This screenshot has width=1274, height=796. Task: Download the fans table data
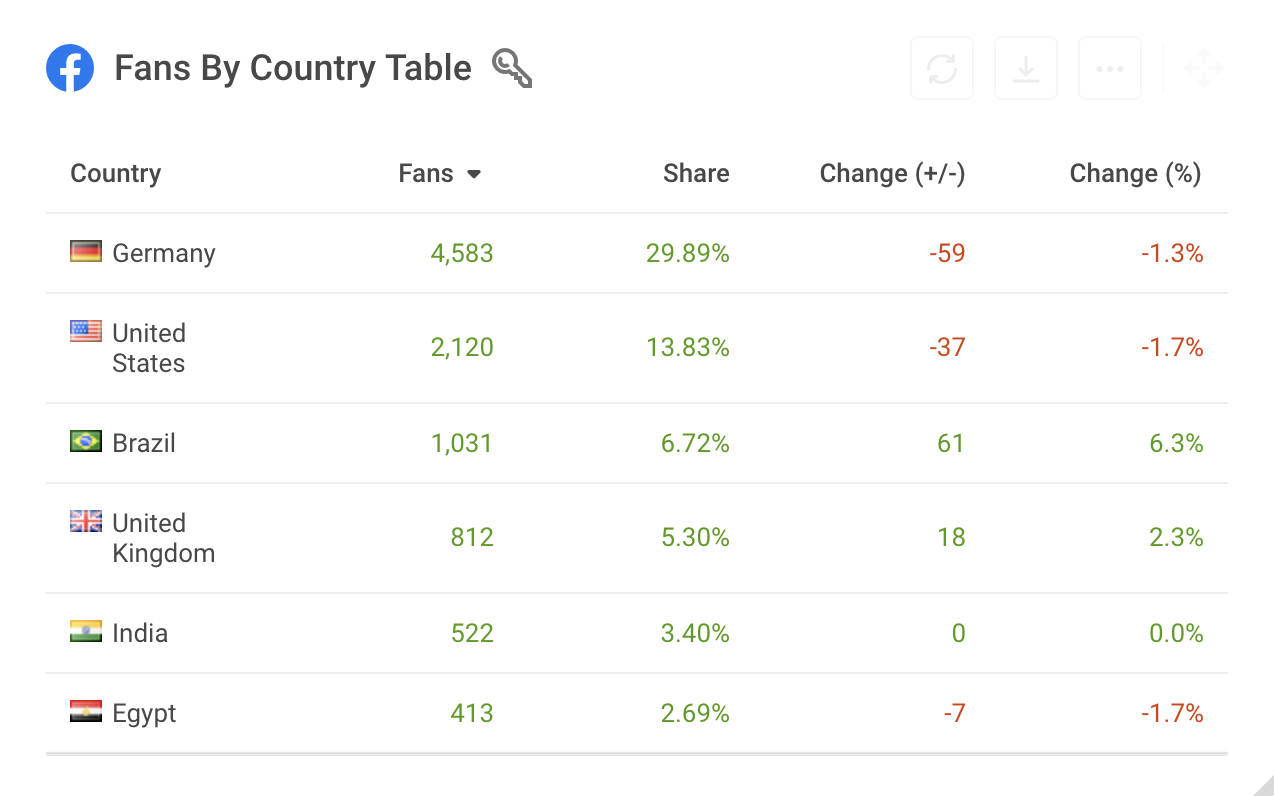pos(1026,68)
